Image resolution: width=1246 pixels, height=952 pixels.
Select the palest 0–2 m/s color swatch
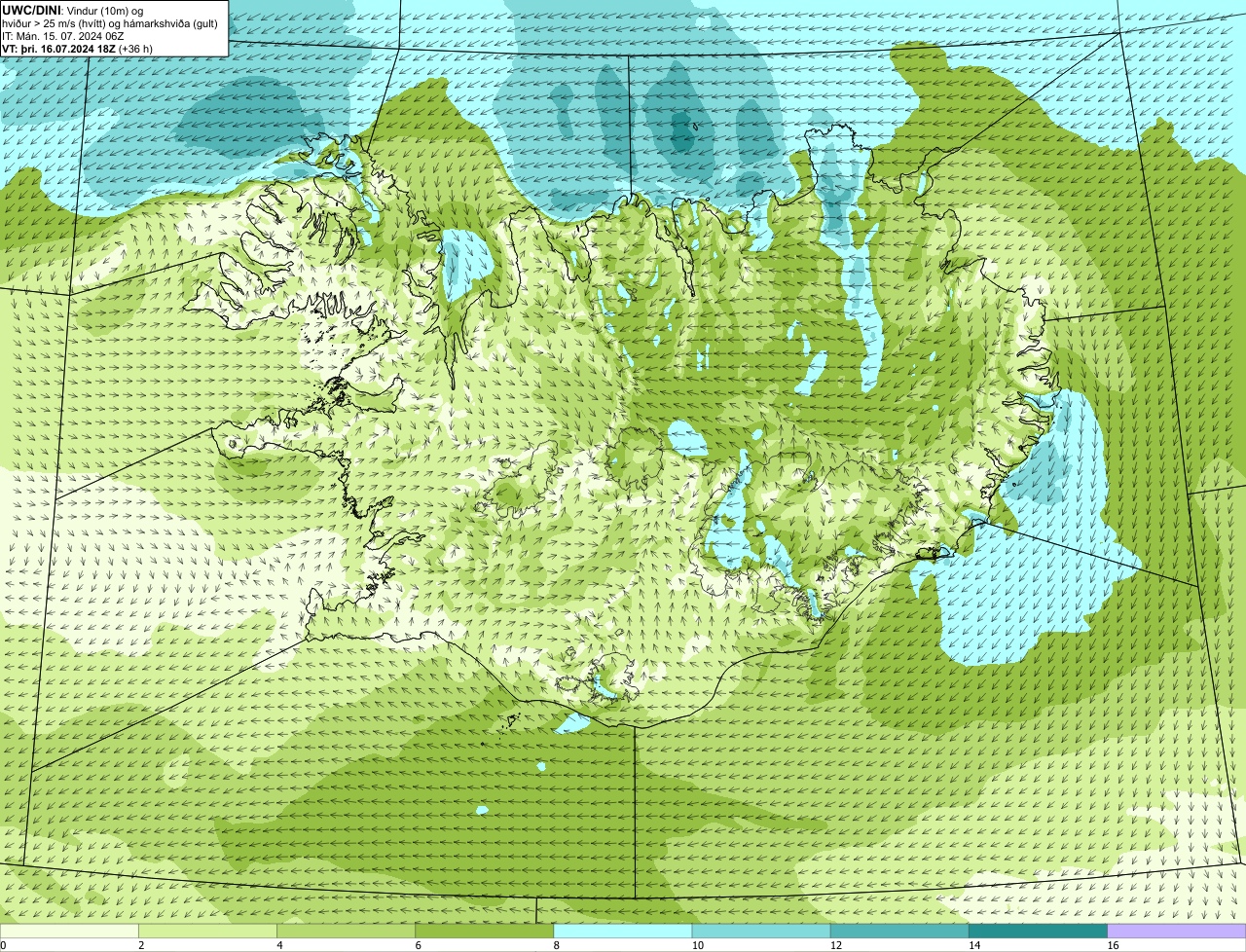click(x=69, y=931)
